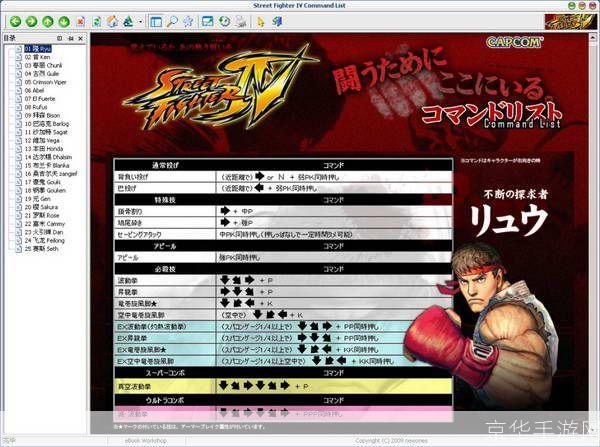Open the contents panel position menu button

pyautogui.click(x=59, y=38)
